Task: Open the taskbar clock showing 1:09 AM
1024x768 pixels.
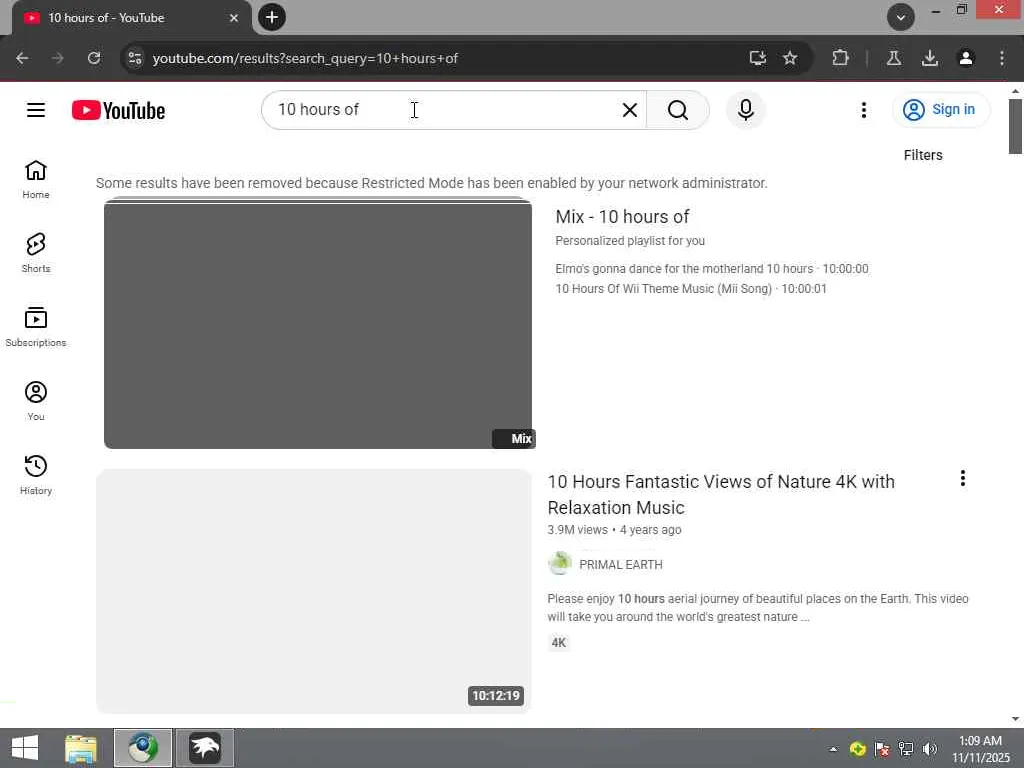Action: 980,749
